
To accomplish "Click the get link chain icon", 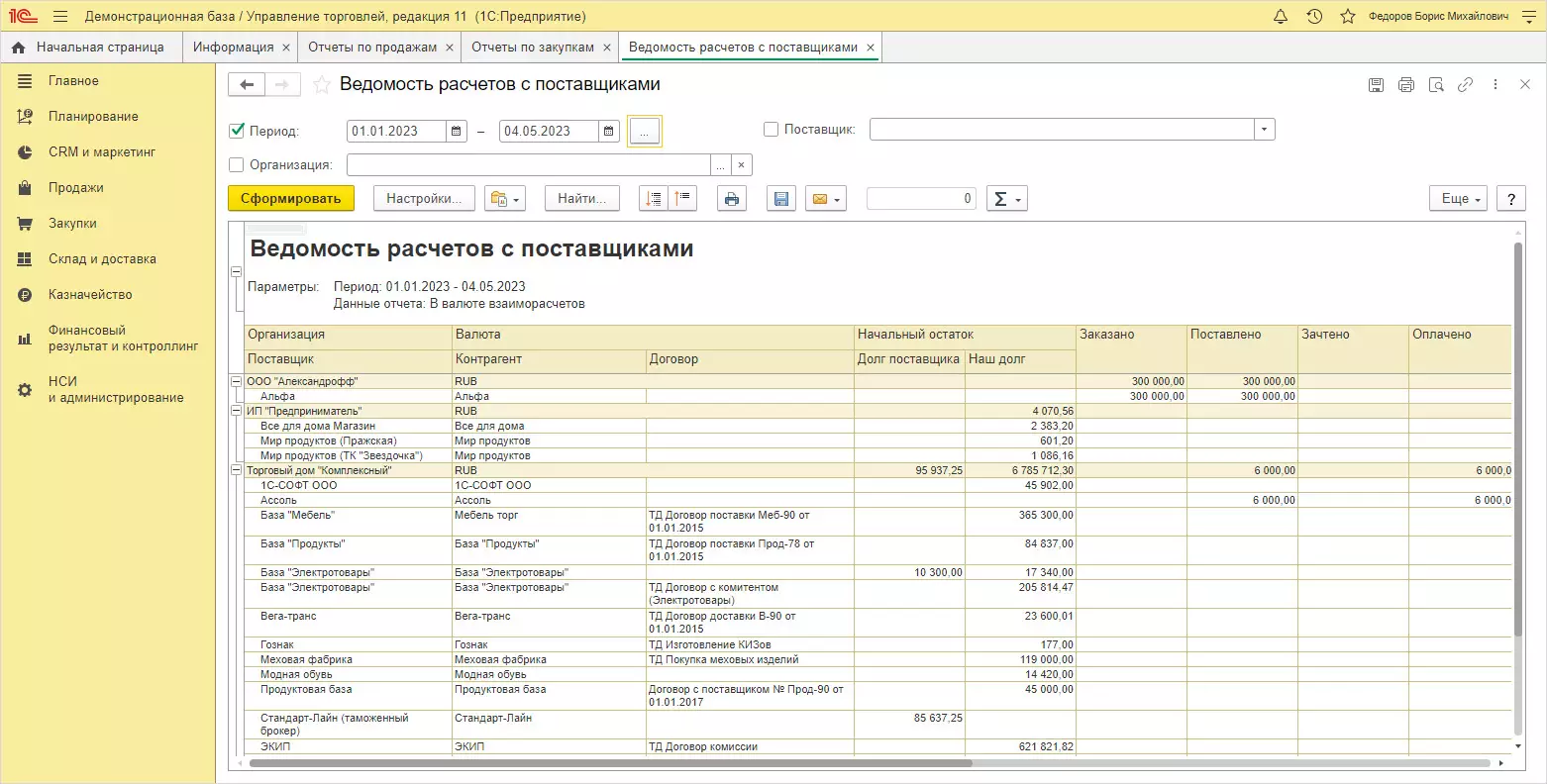I will pyautogui.click(x=1465, y=85).
